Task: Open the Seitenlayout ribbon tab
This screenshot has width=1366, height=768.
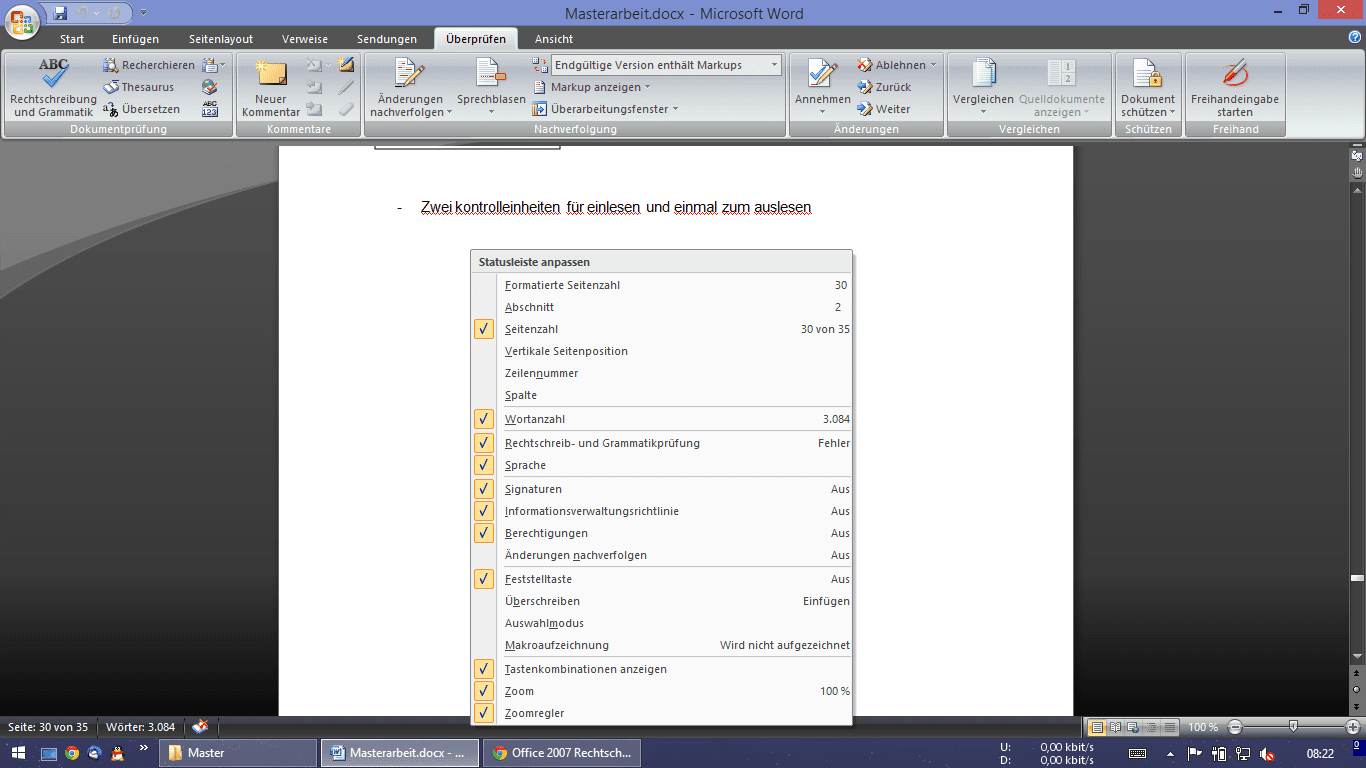Action: click(221, 39)
